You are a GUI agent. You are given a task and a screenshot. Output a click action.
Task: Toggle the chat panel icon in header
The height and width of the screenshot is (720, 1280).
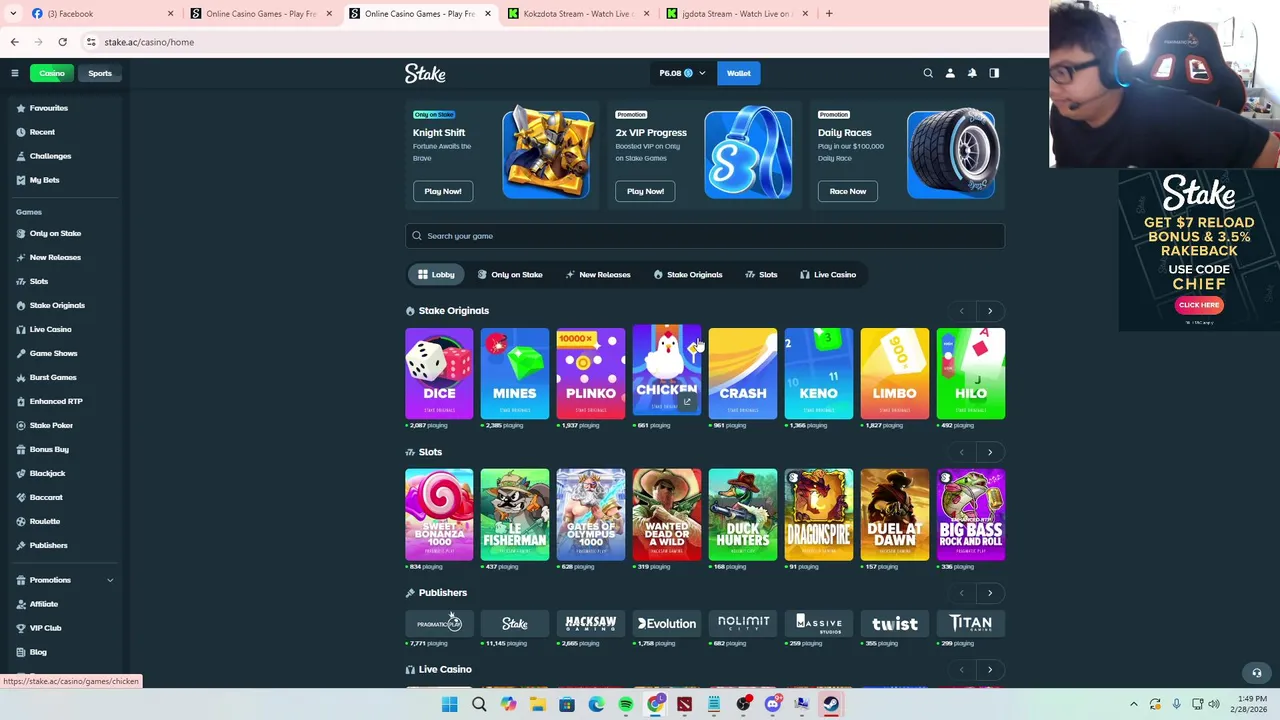[994, 73]
